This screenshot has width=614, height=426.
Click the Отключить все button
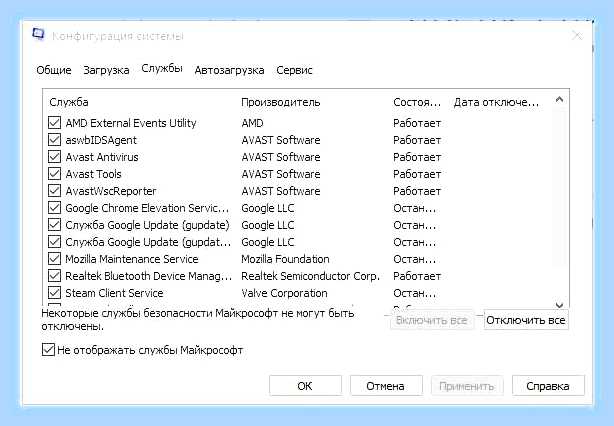[526, 320]
